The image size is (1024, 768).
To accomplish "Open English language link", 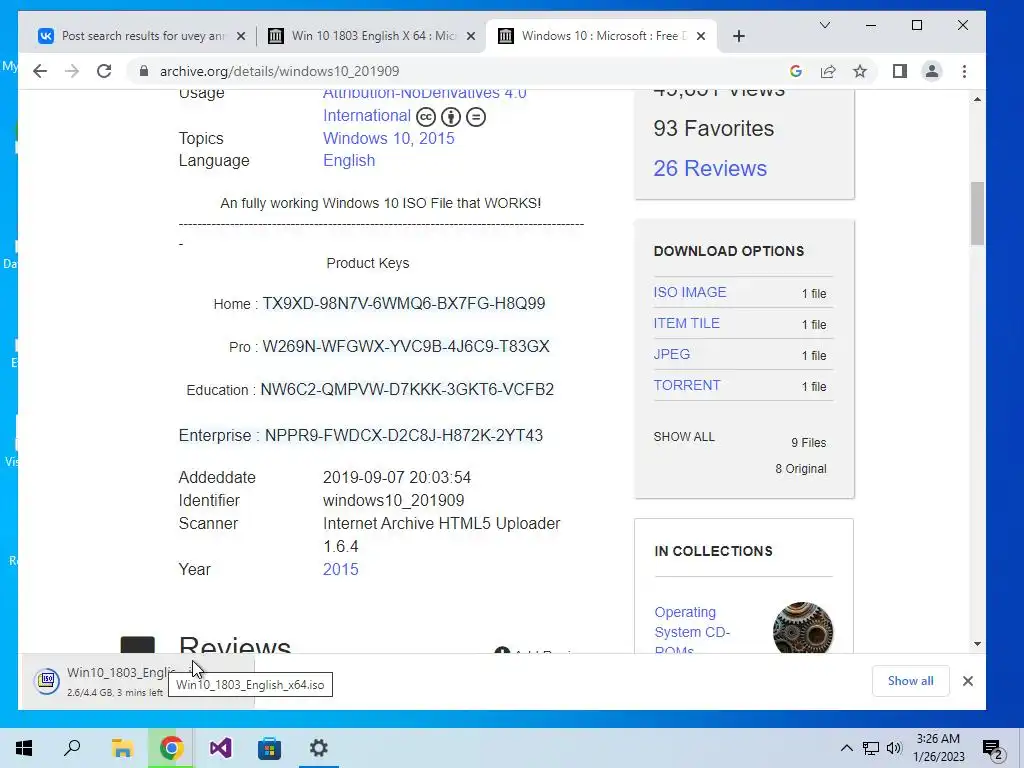I will (349, 161).
